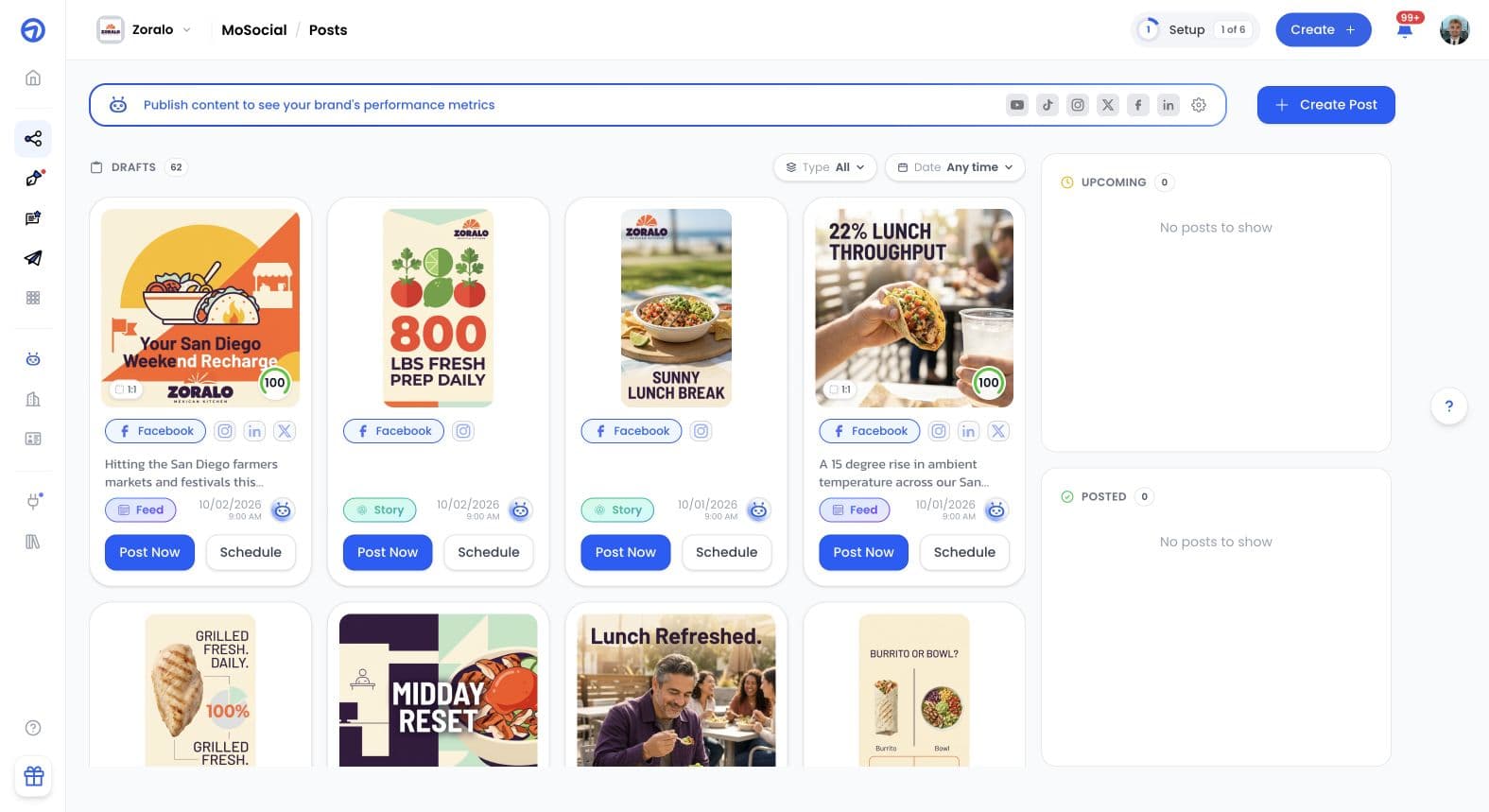Click the X icon in metrics bar
Screen dimensions: 1489x812
coord(1108,105)
